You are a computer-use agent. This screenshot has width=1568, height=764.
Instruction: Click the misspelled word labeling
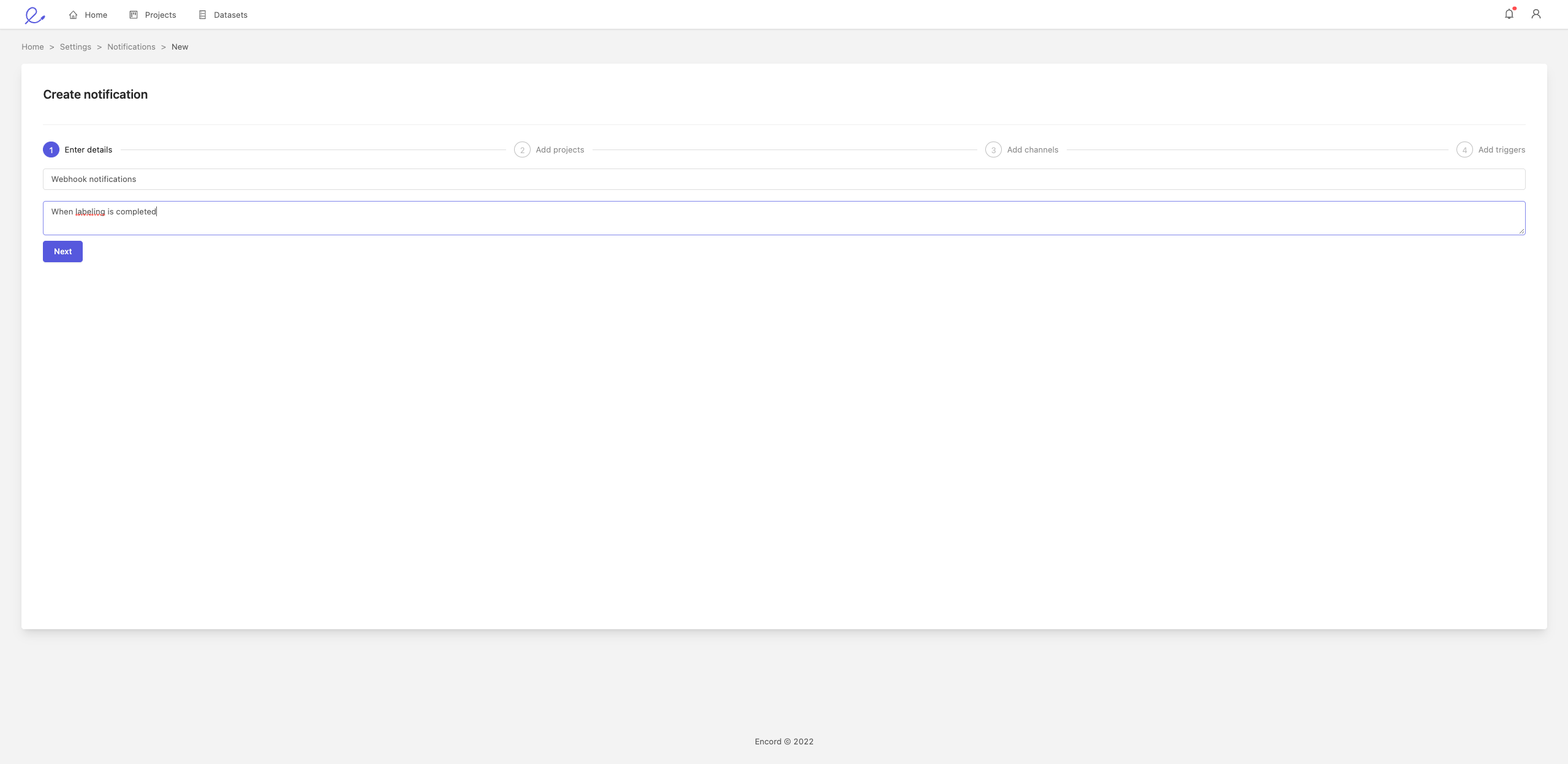(90, 212)
